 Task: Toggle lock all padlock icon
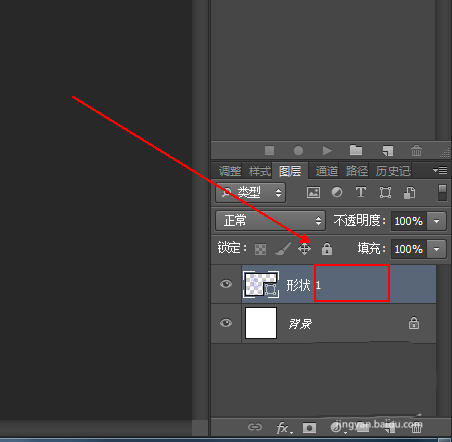point(327,249)
